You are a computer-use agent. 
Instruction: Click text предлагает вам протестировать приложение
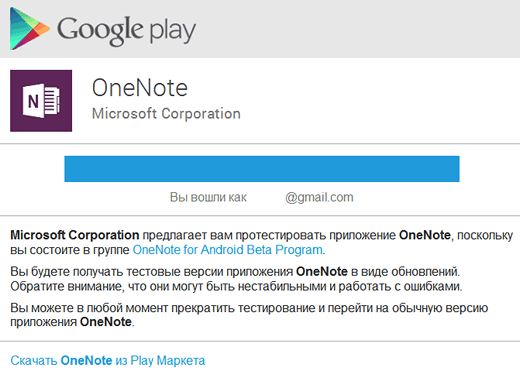(269, 235)
